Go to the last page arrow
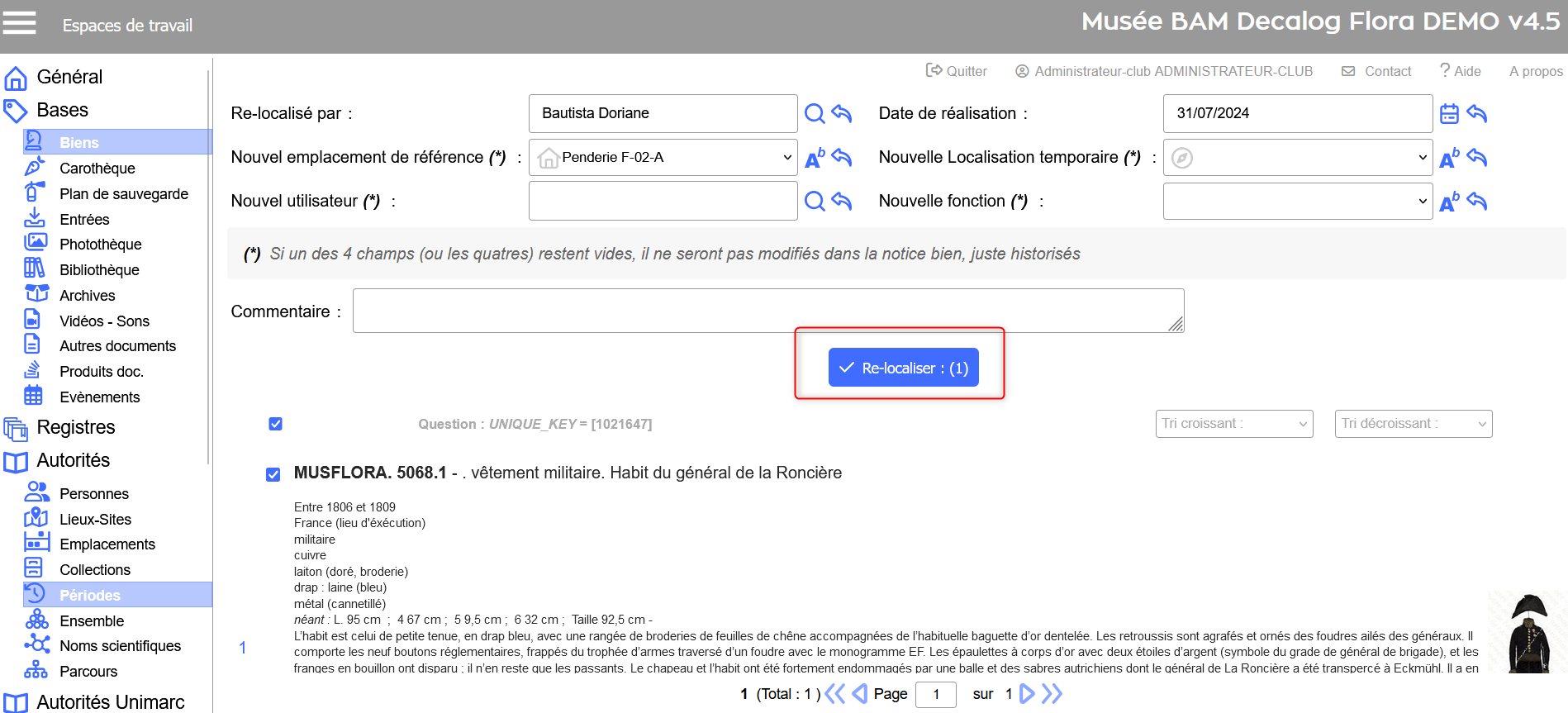This screenshot has height=713, width=1568. click(x=1052, y=693)
